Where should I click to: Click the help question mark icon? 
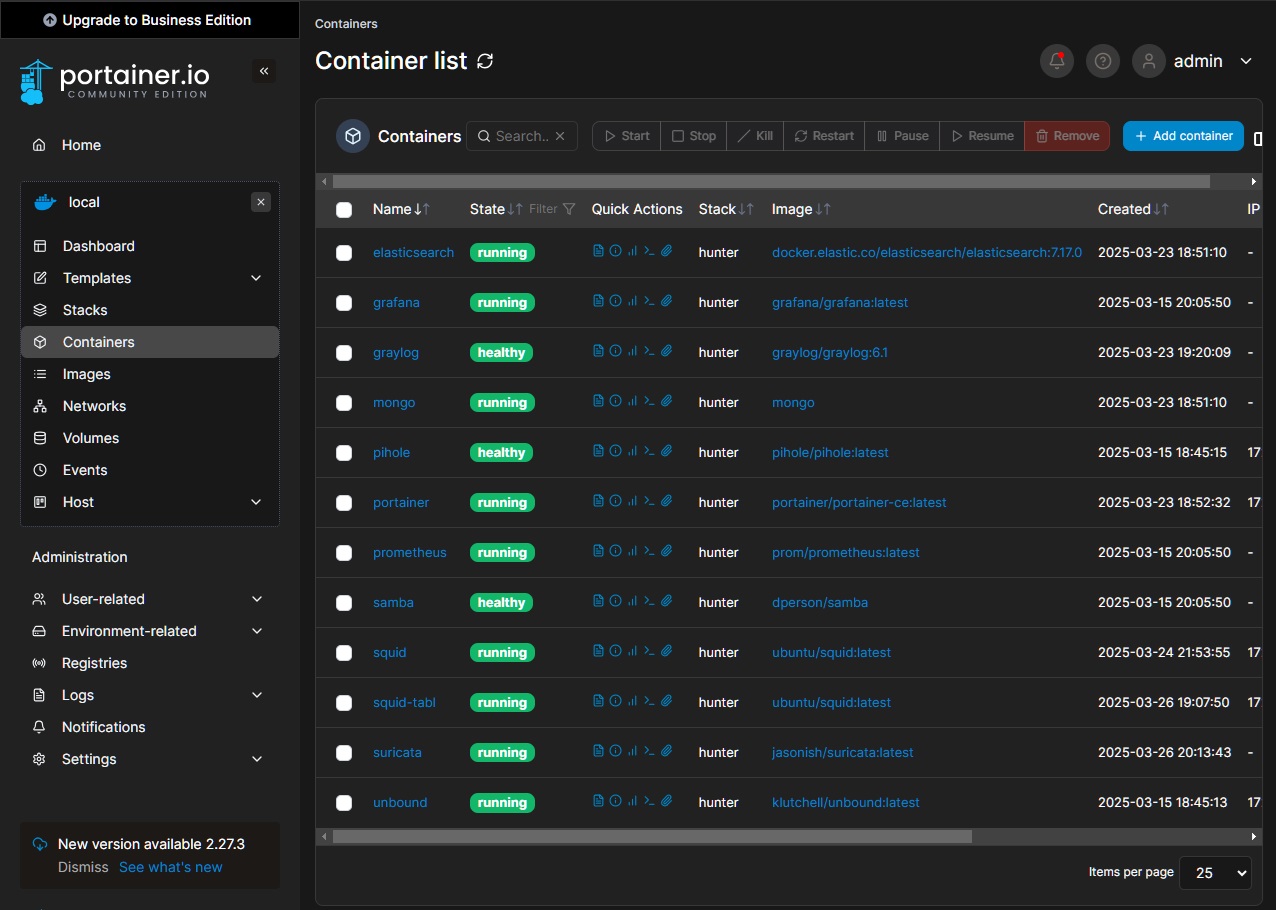1103,61
